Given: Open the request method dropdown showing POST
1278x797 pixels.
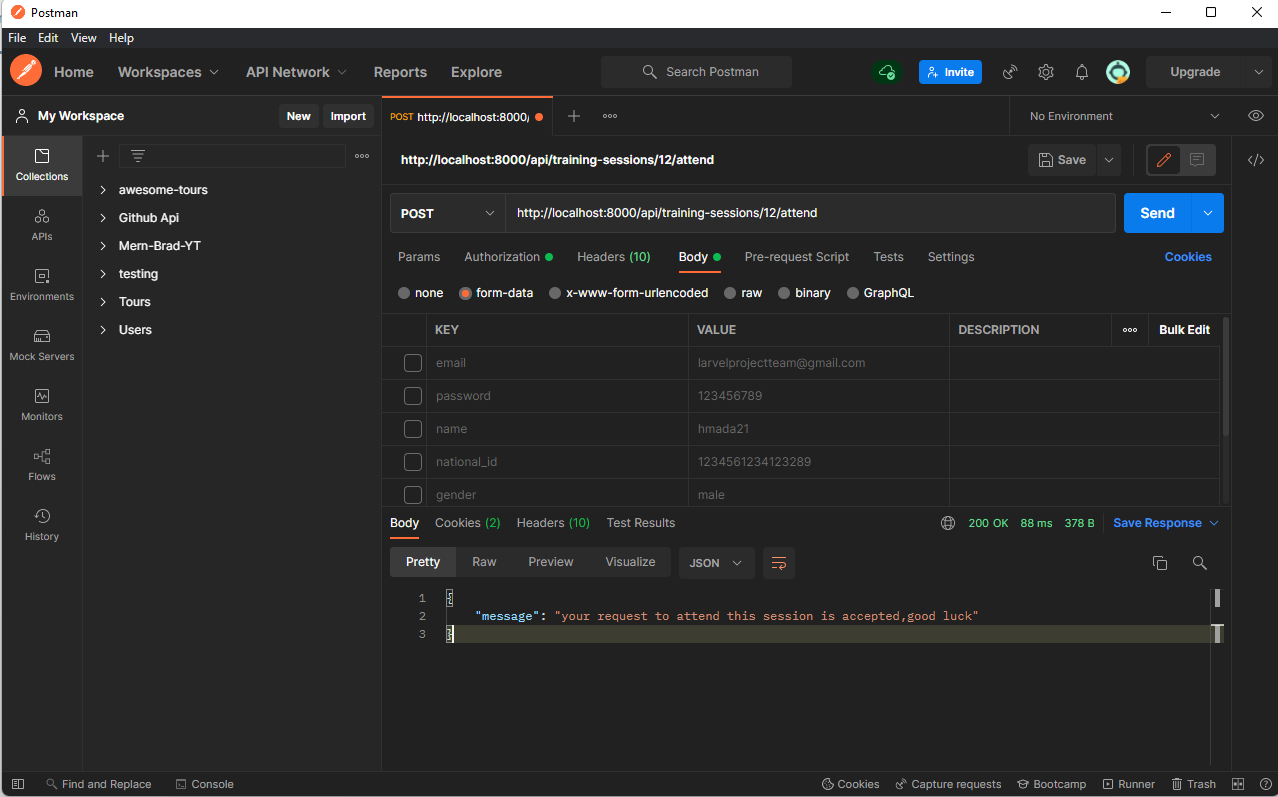Looking at the screenshot, I should [x=447, y=212].
